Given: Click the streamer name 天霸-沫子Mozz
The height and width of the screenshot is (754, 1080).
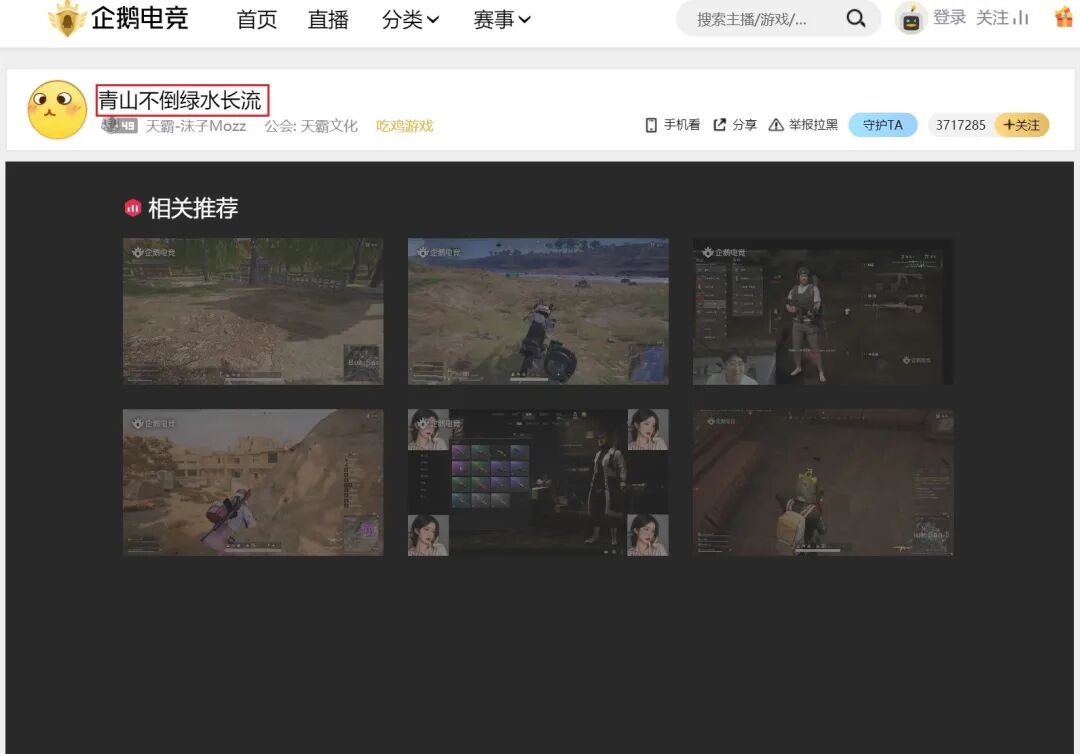Looking at the screenshot, I should [x=196, y=126].
